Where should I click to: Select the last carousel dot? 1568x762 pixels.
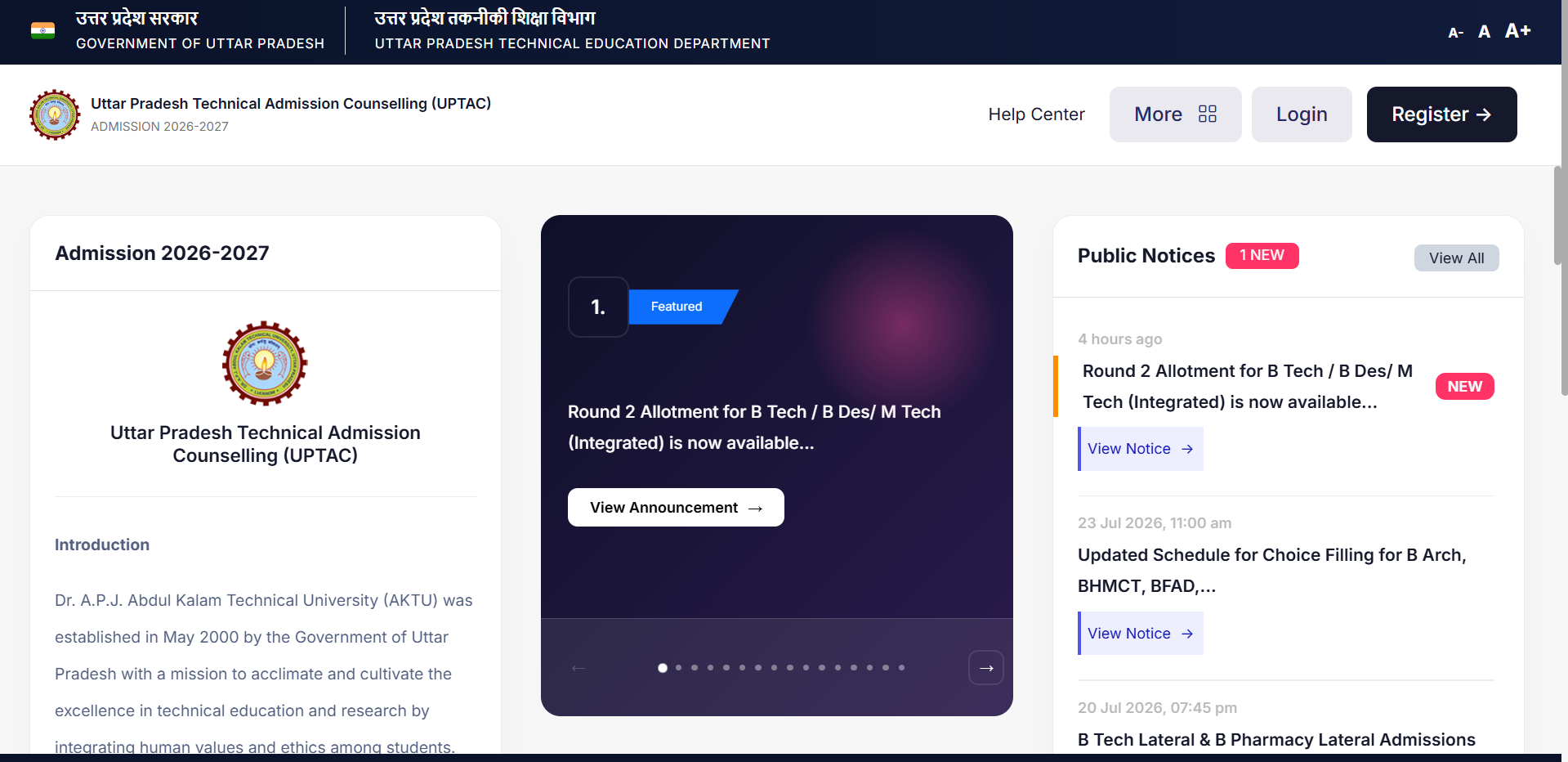tap(901, 668)
